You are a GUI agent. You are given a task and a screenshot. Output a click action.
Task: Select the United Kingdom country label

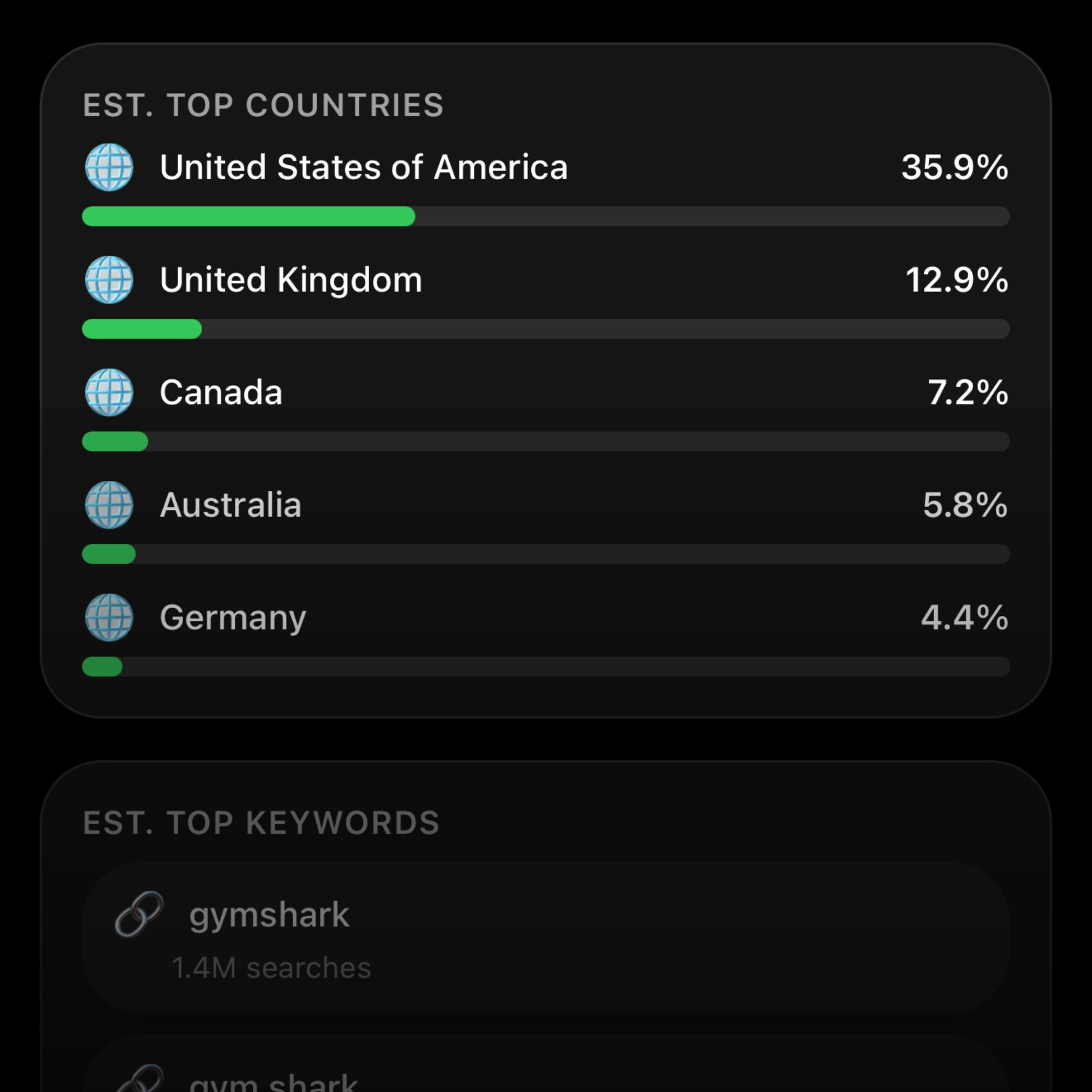(x=291, y=280)
